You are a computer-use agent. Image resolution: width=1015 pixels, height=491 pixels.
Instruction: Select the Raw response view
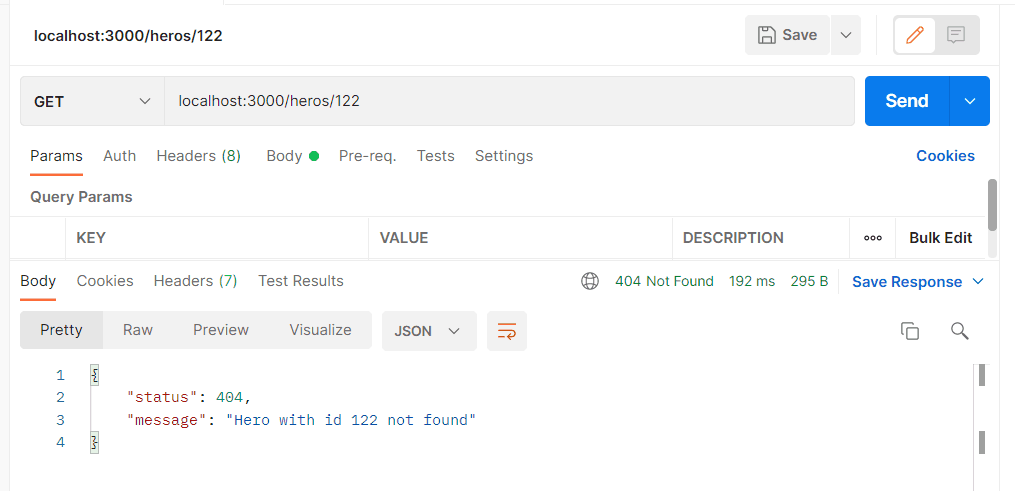point(138,330)
